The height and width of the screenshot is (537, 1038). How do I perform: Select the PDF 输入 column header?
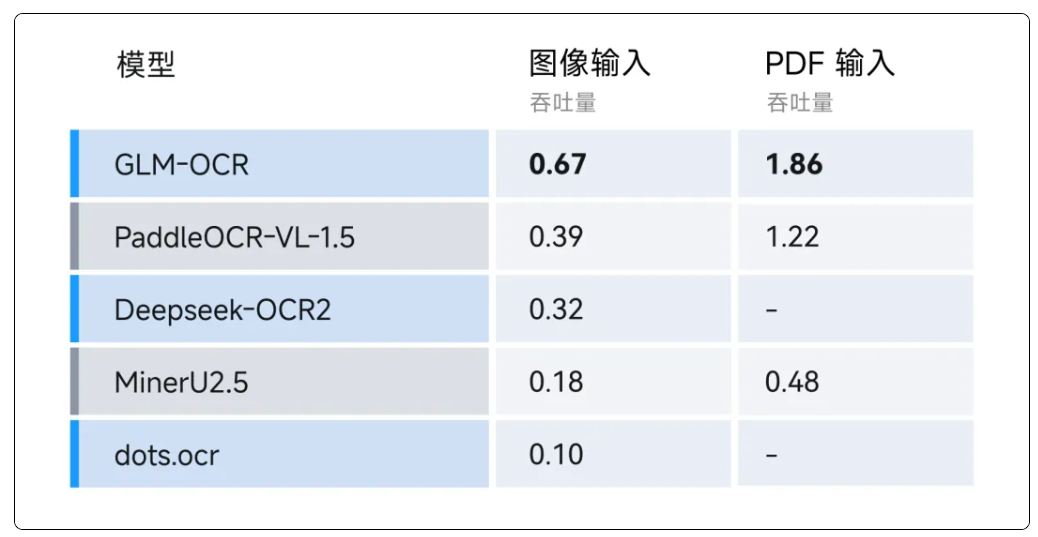829,64
